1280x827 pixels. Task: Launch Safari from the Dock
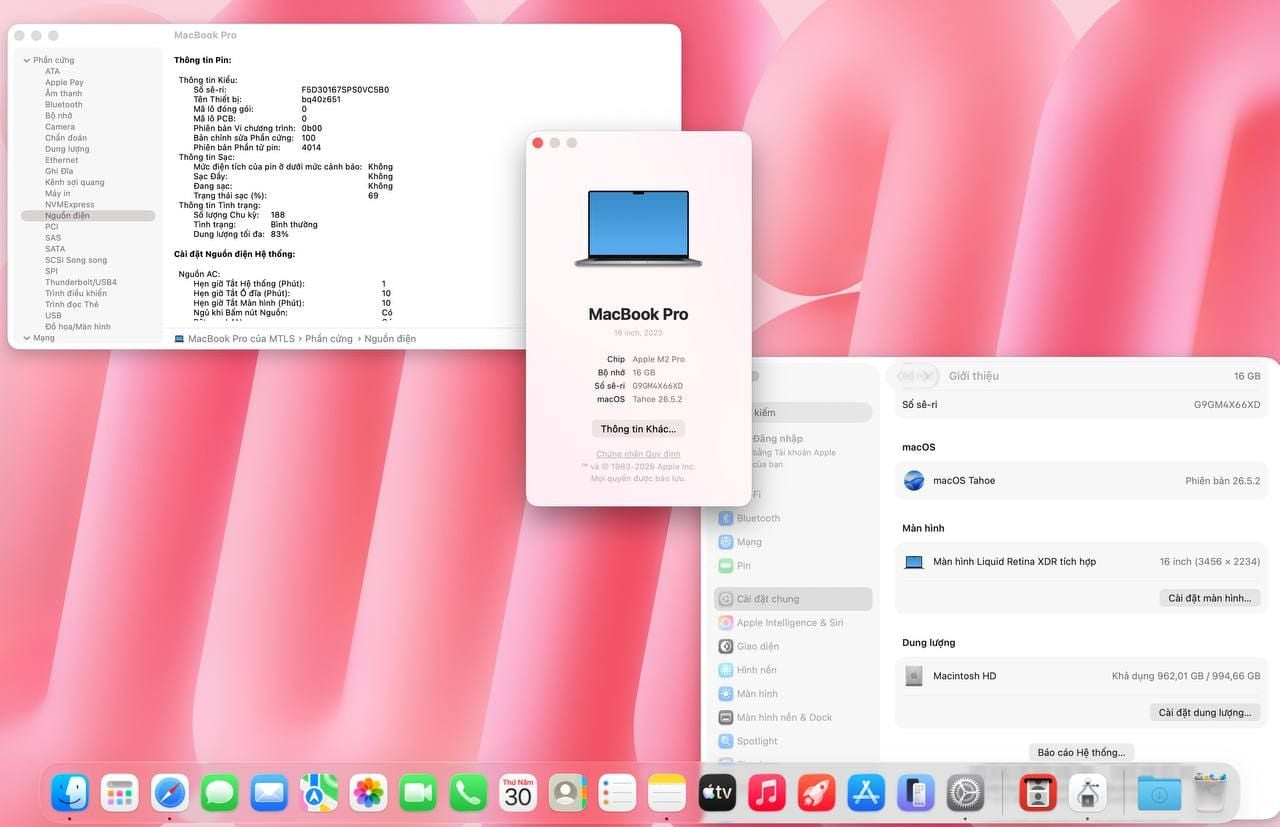click(x=170, y=793)
